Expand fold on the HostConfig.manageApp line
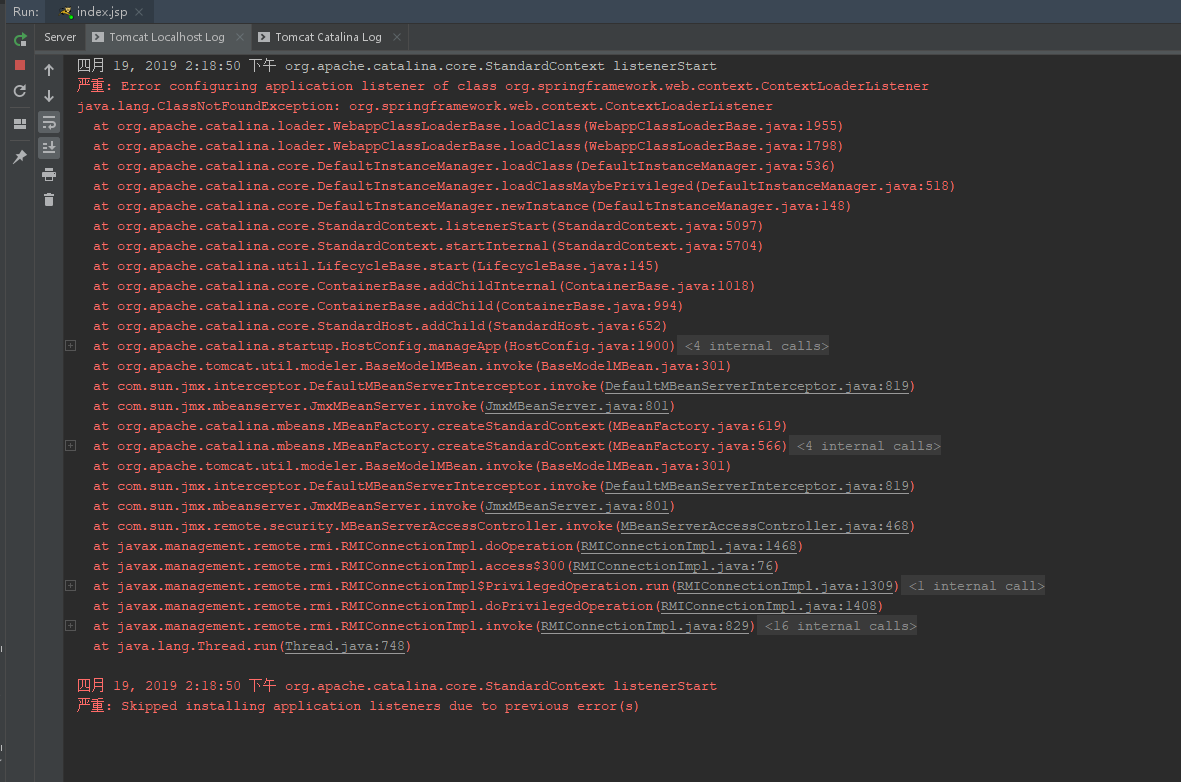1181x782 pixels. [71, 346]
